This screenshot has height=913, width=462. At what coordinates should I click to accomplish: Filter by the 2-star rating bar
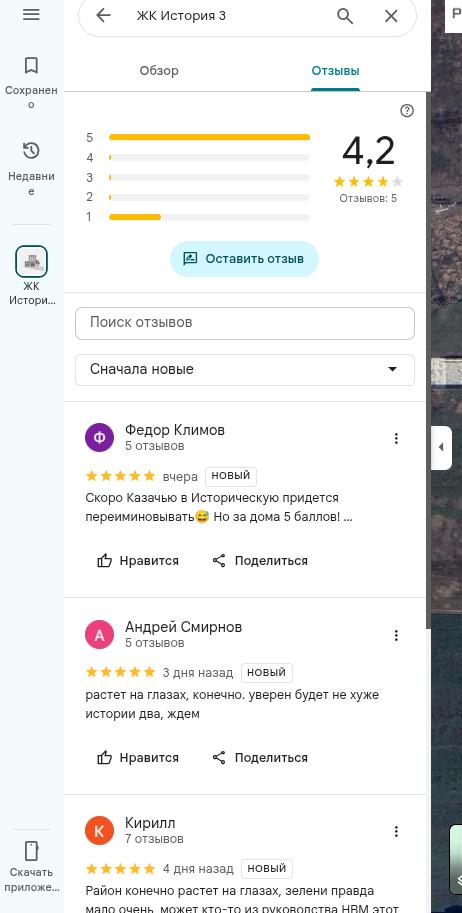click(209, 197)
